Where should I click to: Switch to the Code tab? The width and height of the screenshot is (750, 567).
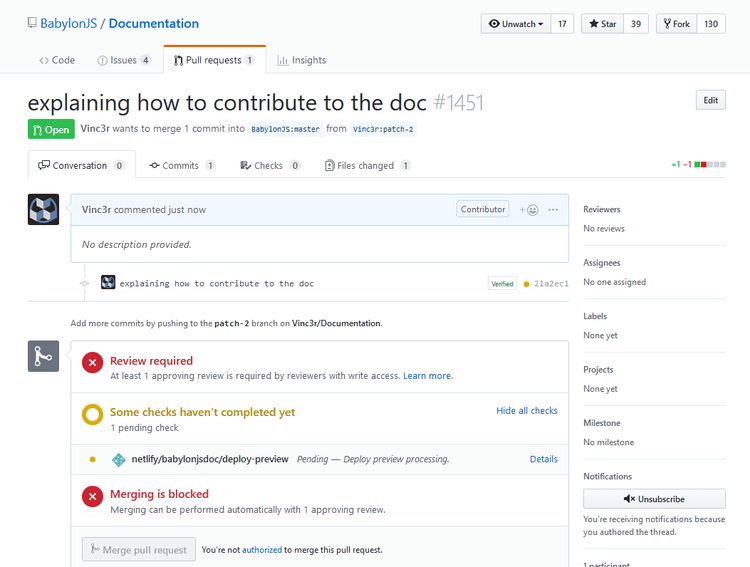57,60
